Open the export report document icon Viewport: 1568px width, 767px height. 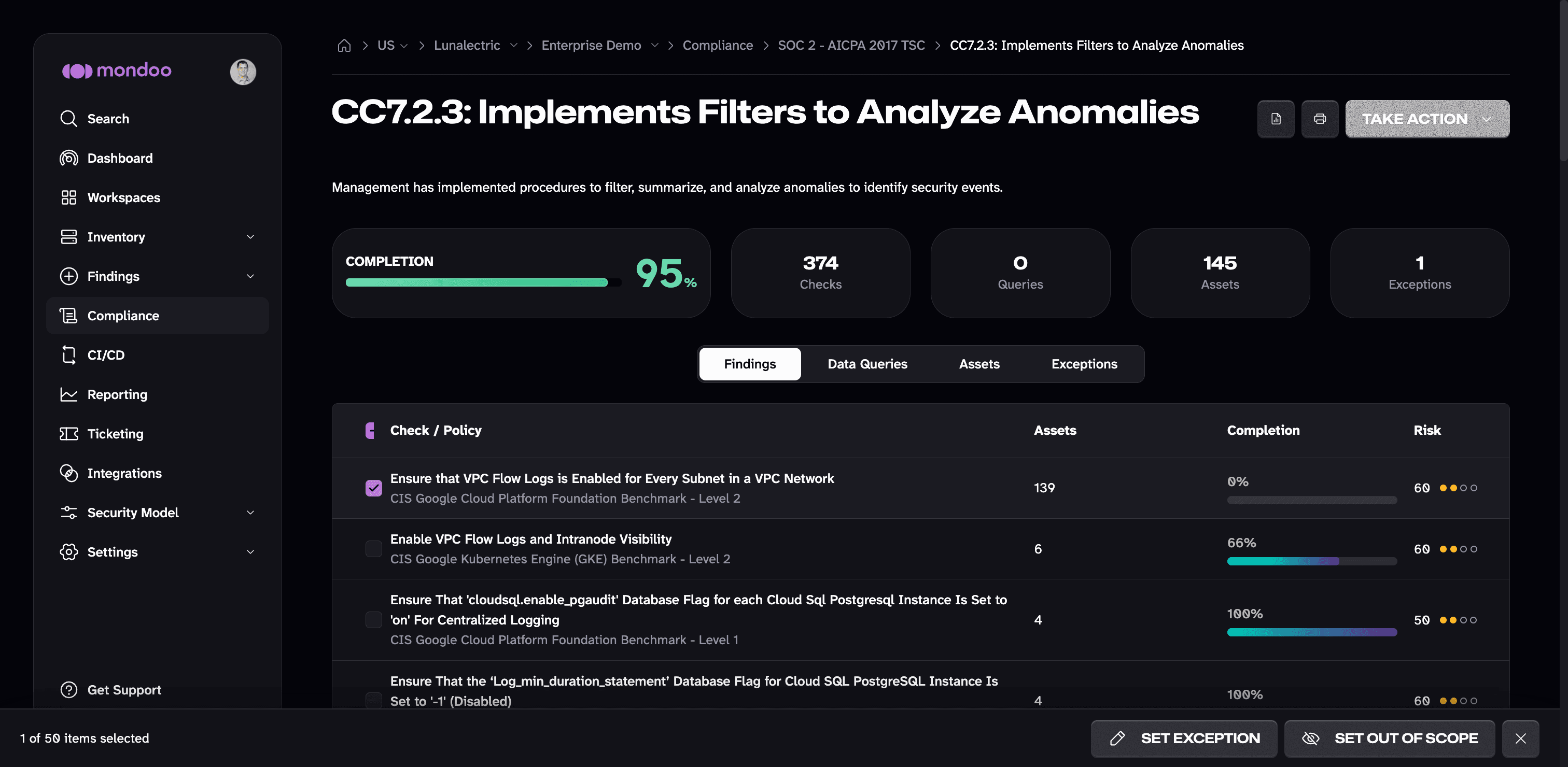[x=1276, y=119]
